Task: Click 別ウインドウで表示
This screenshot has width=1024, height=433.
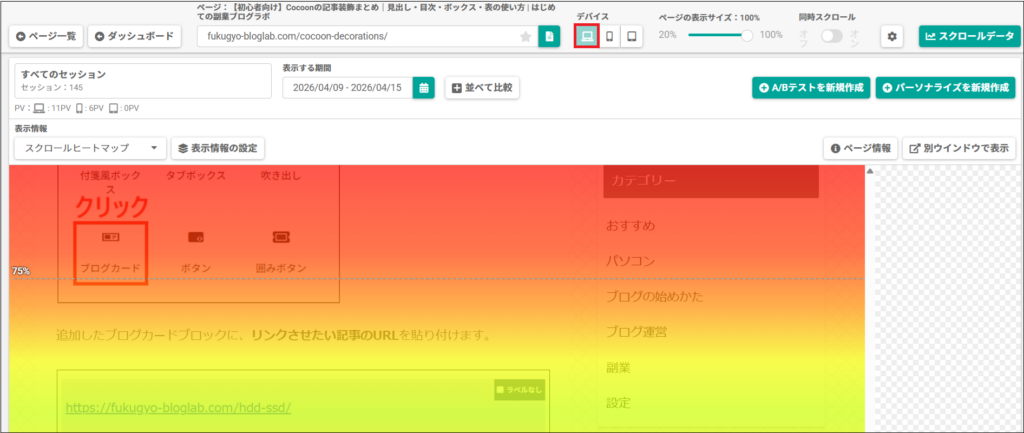Action: point(959,148)
